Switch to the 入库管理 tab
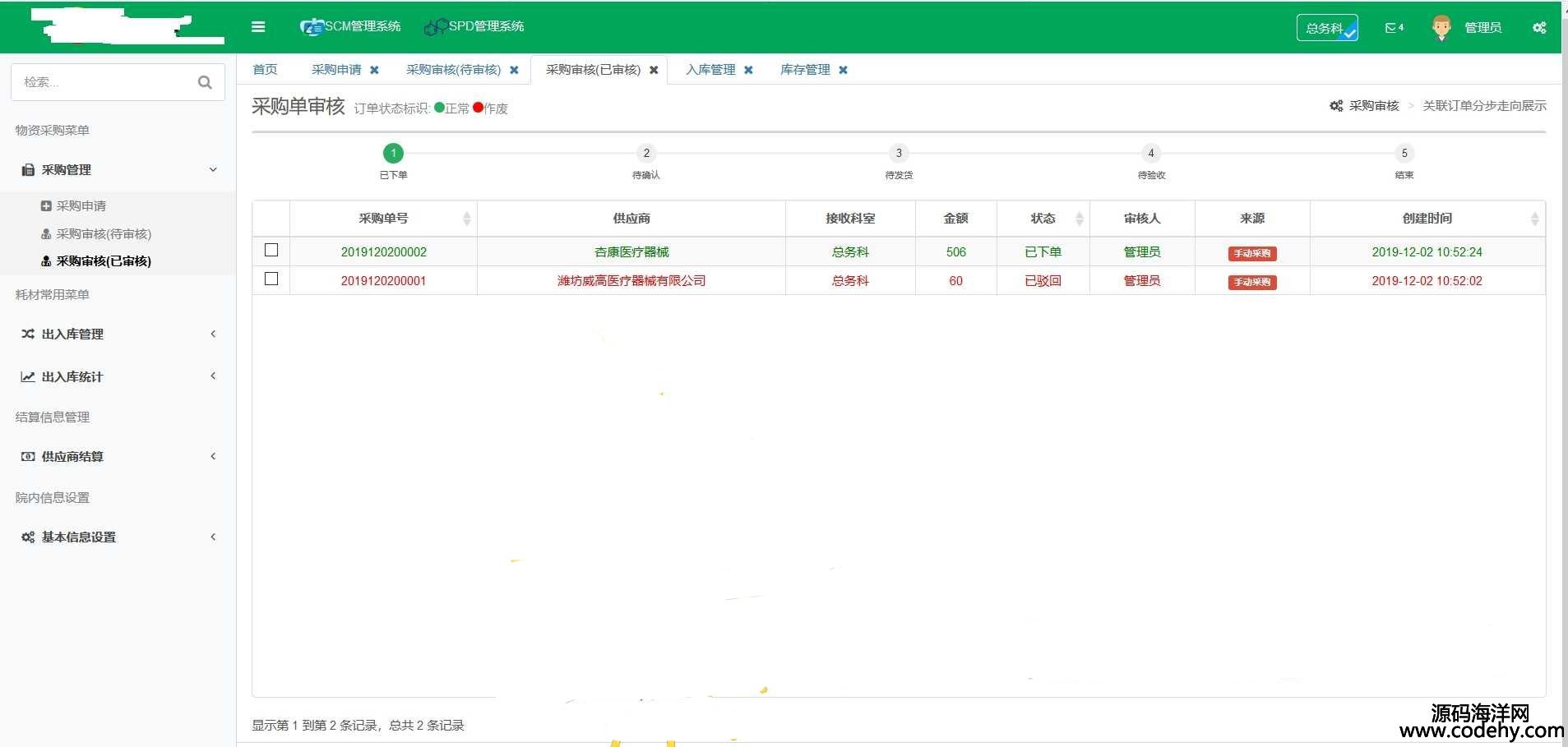This screenshot has height=747, width=1568. [710, 70]
